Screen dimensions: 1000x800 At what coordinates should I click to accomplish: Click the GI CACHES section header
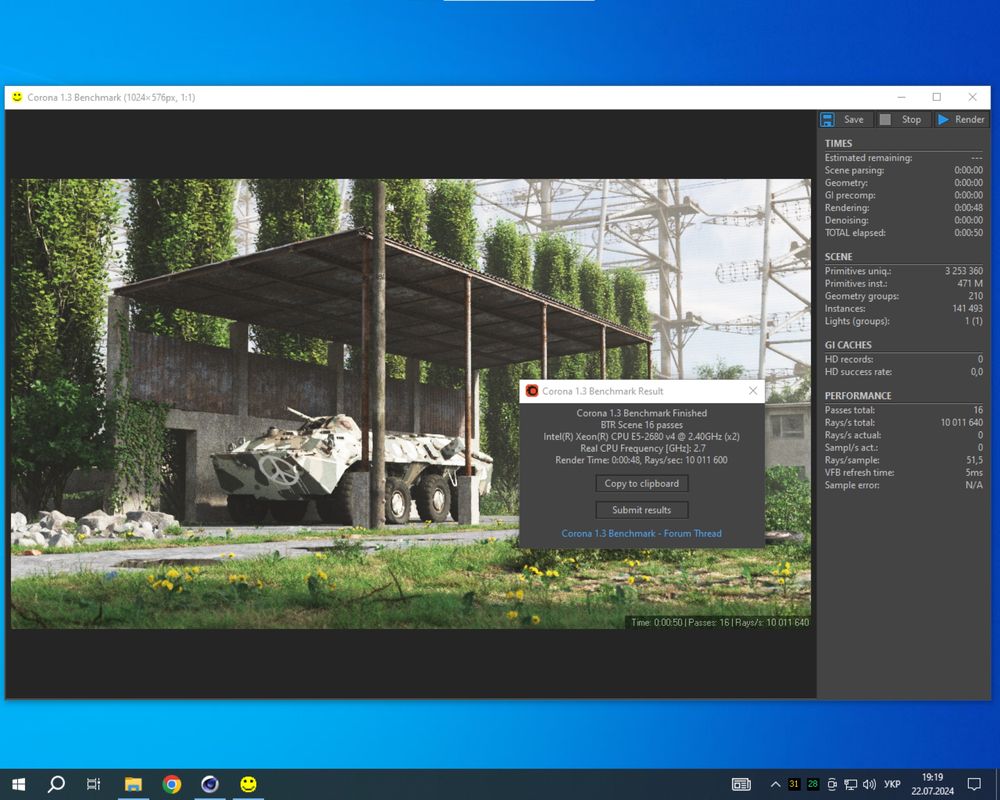tap(848, 344)
